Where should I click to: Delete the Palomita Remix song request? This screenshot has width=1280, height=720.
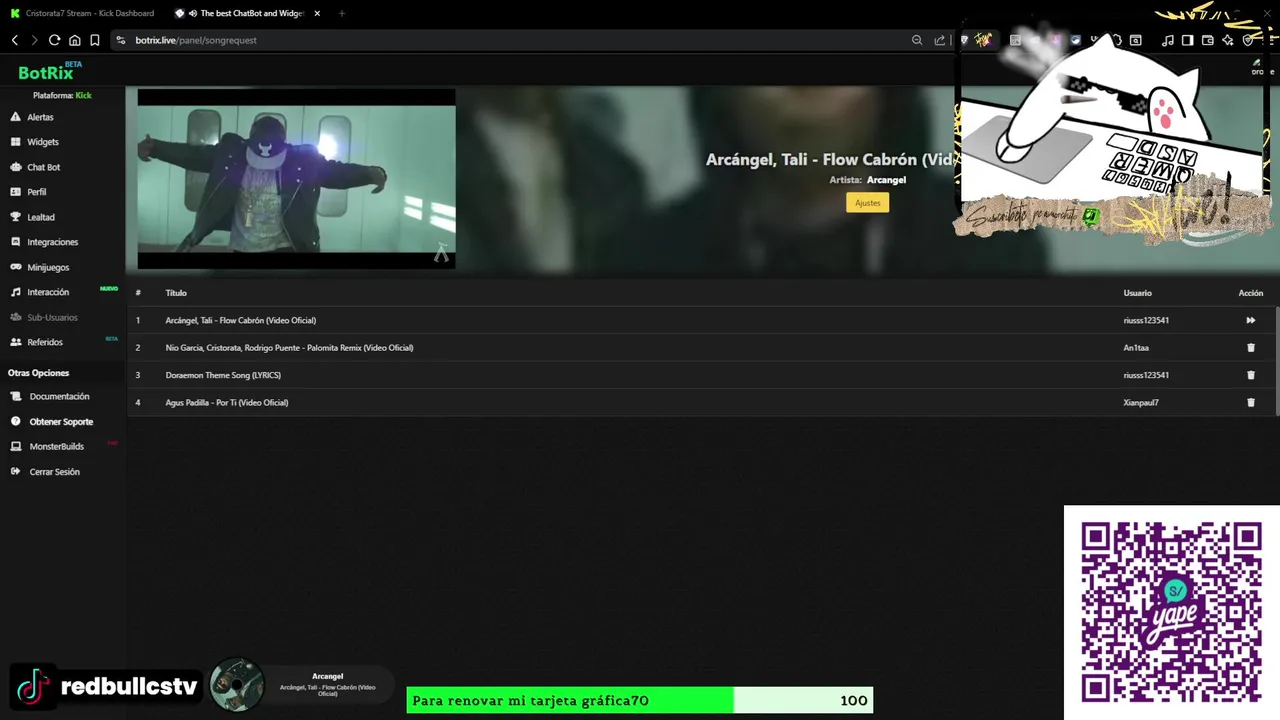tap(1250, 348)
